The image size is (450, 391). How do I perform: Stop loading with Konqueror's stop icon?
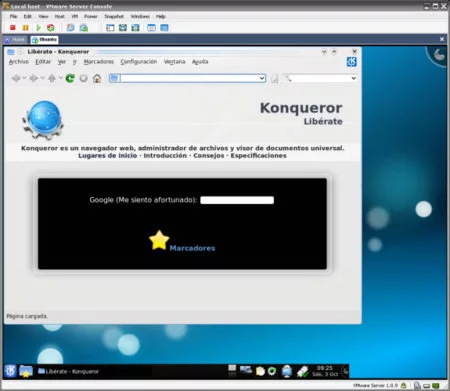[83, 78]
